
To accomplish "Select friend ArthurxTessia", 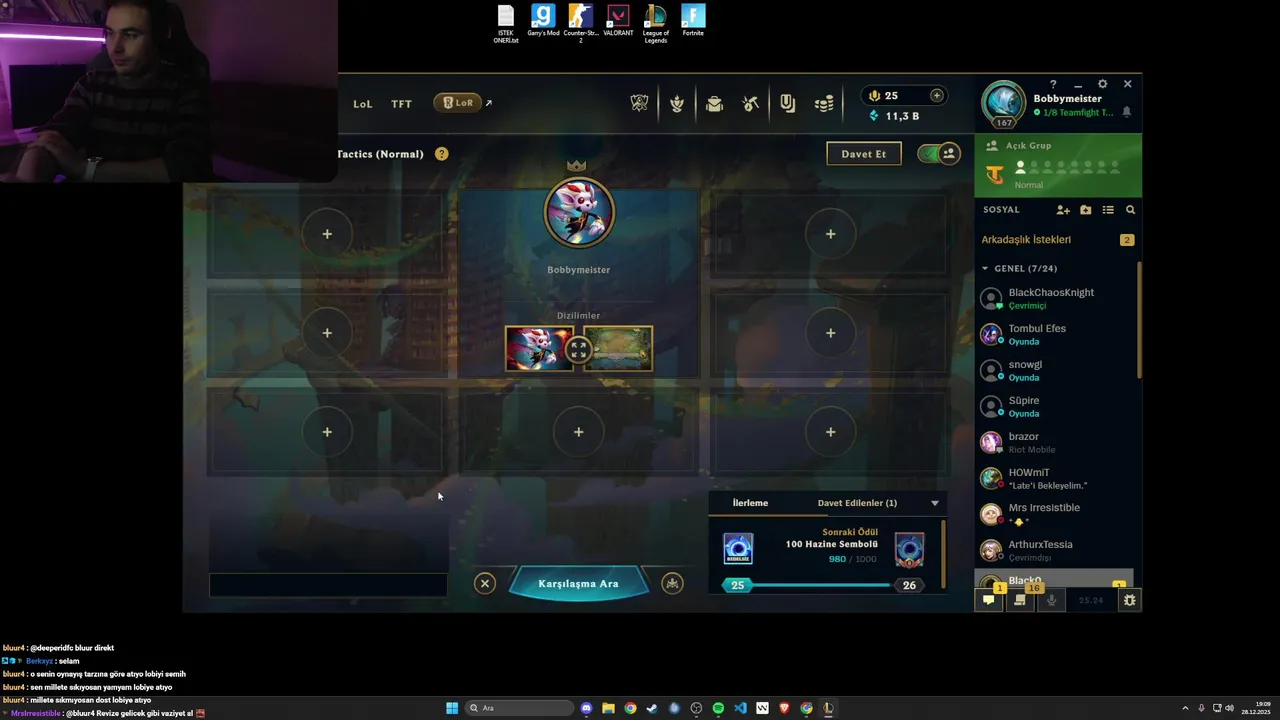I will coord(1057,550).
